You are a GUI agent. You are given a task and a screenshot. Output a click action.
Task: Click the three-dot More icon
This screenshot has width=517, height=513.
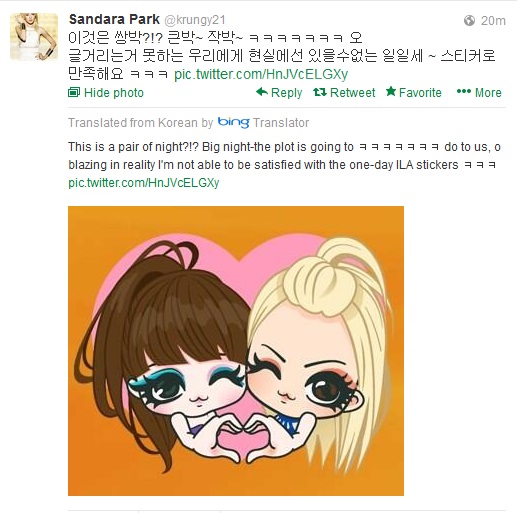pyautogui.click(x=464, y=91)
